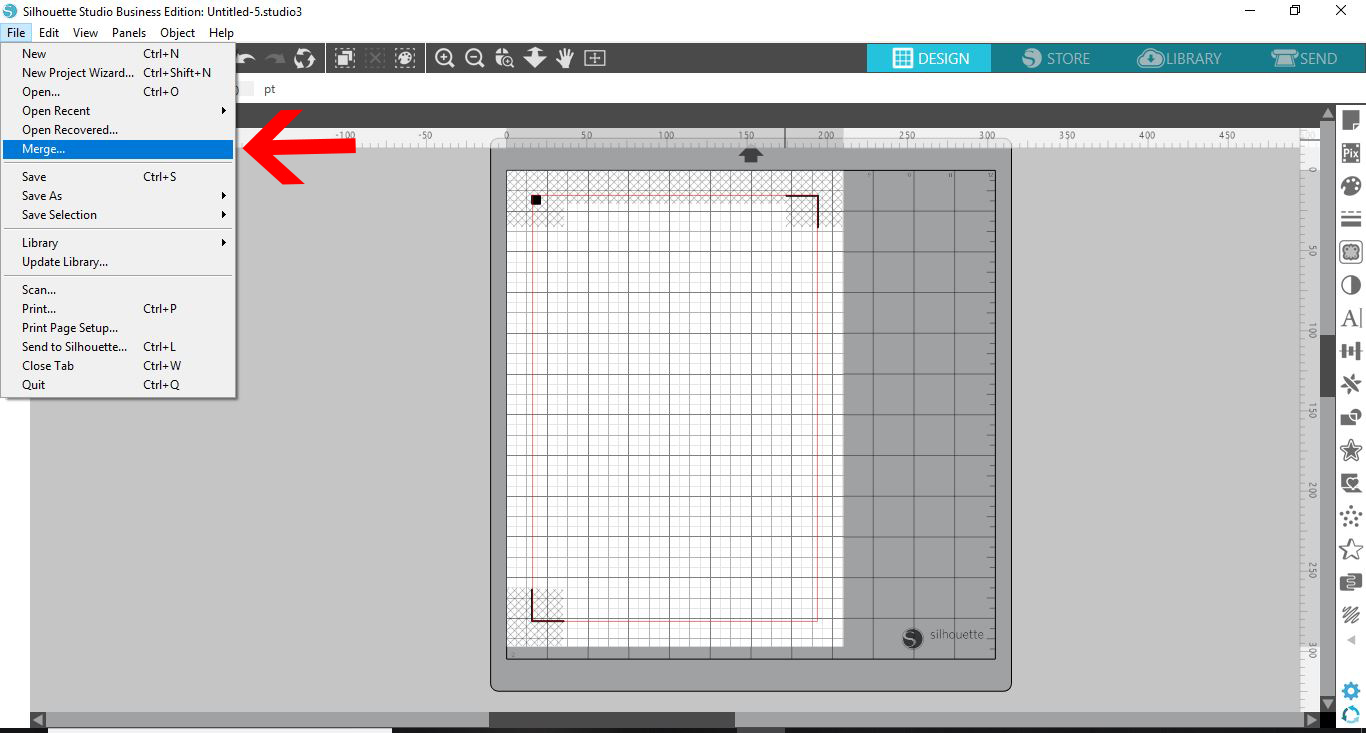The image size is (1366, 733).
Task: Expand the Save As submenu
Action: tap(117, 196)
